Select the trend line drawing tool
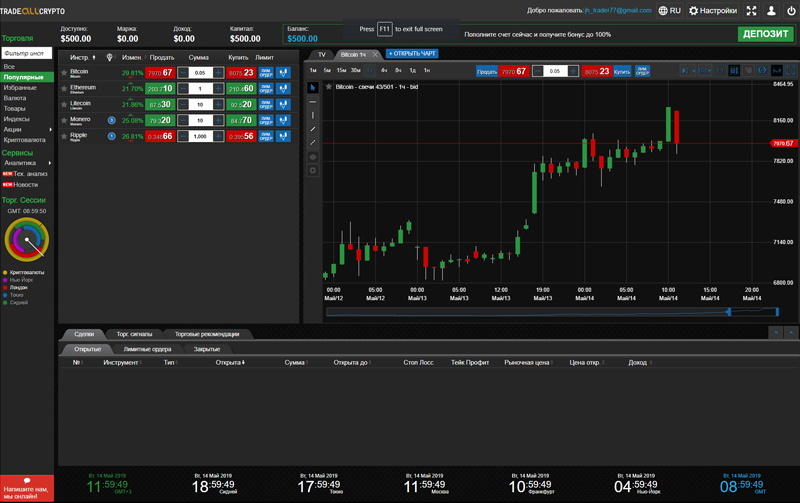800x503 pixels. [313, 129]
